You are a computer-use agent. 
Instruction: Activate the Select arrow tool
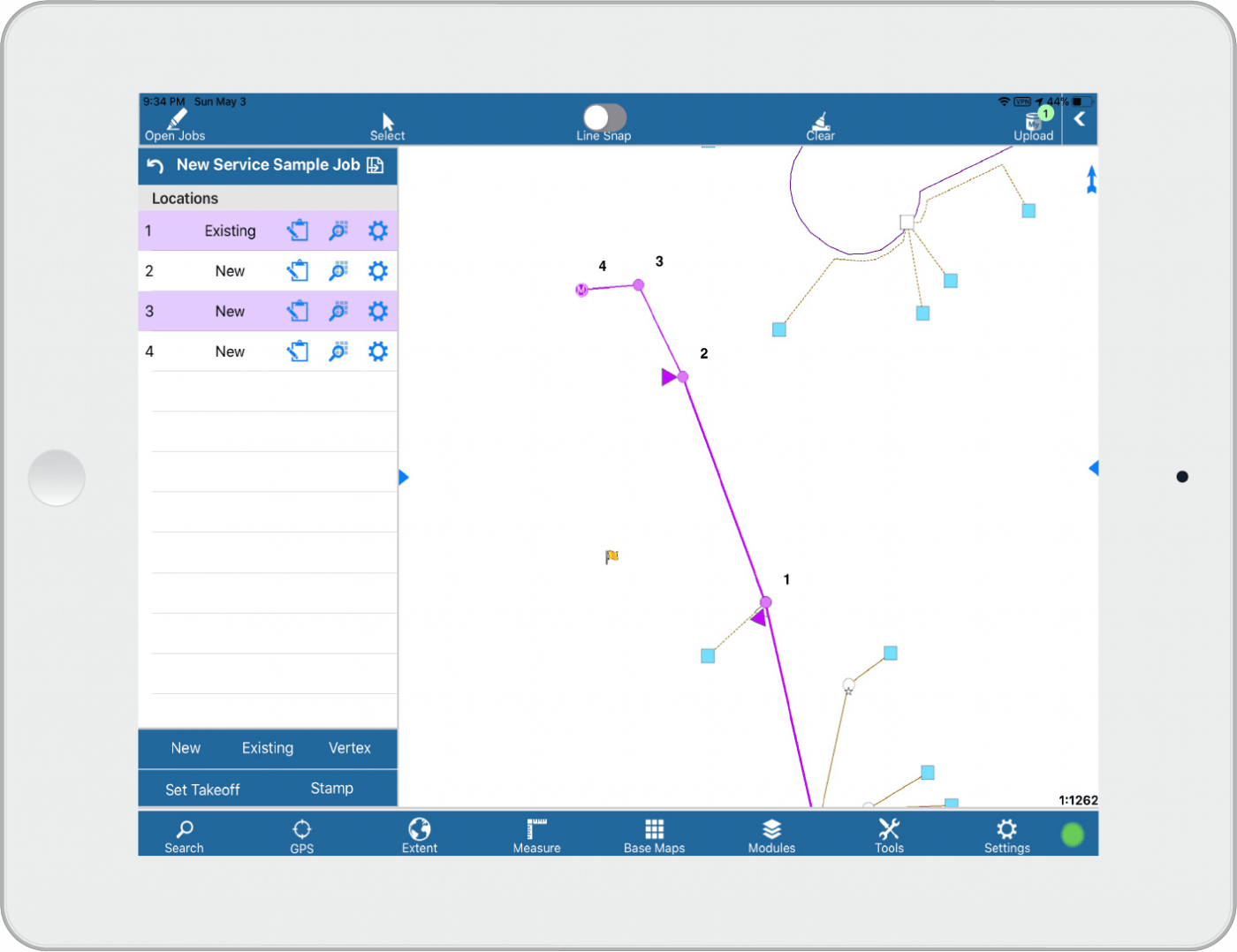(x=387, y=122)
